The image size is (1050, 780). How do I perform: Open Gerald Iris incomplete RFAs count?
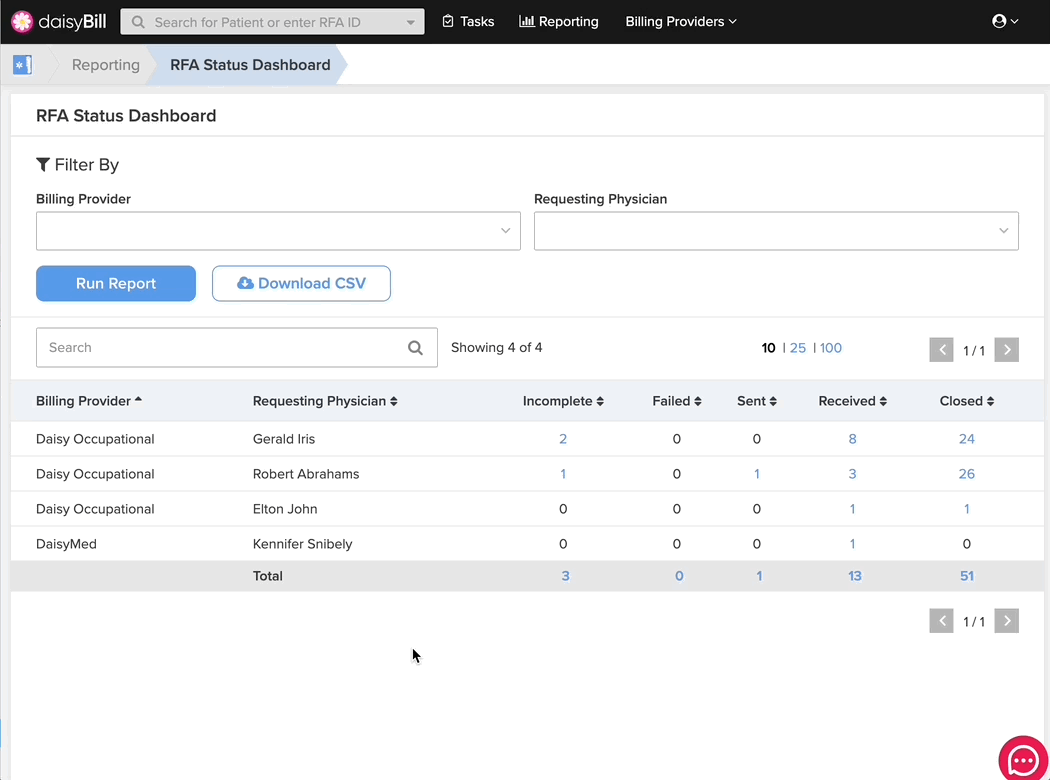coord(563,439)
